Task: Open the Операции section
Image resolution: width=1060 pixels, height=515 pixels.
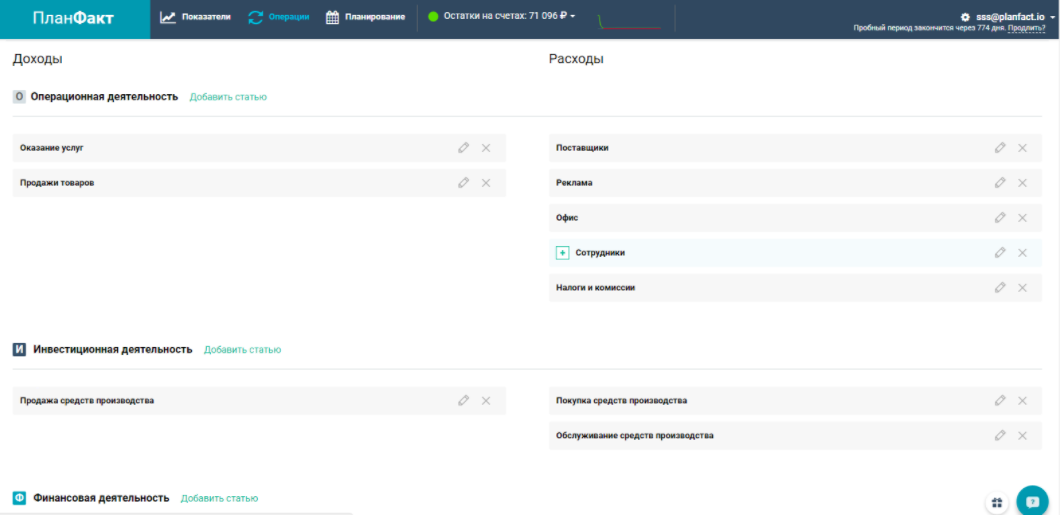Action: [279, 17]
